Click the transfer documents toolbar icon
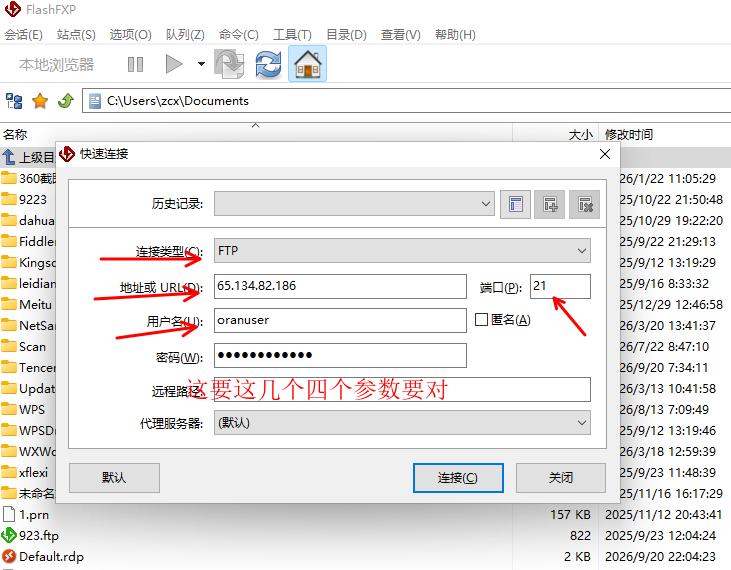 (x=229, y=64)
